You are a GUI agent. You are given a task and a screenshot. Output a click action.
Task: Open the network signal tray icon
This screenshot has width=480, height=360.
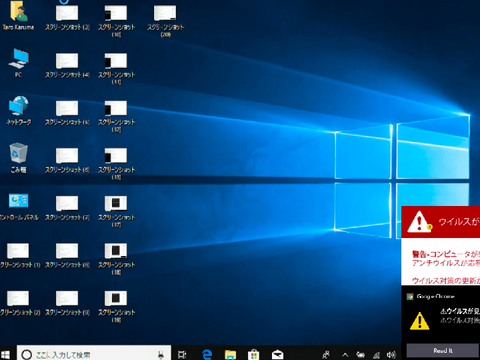pyautogui.click(x=376, y=355)
